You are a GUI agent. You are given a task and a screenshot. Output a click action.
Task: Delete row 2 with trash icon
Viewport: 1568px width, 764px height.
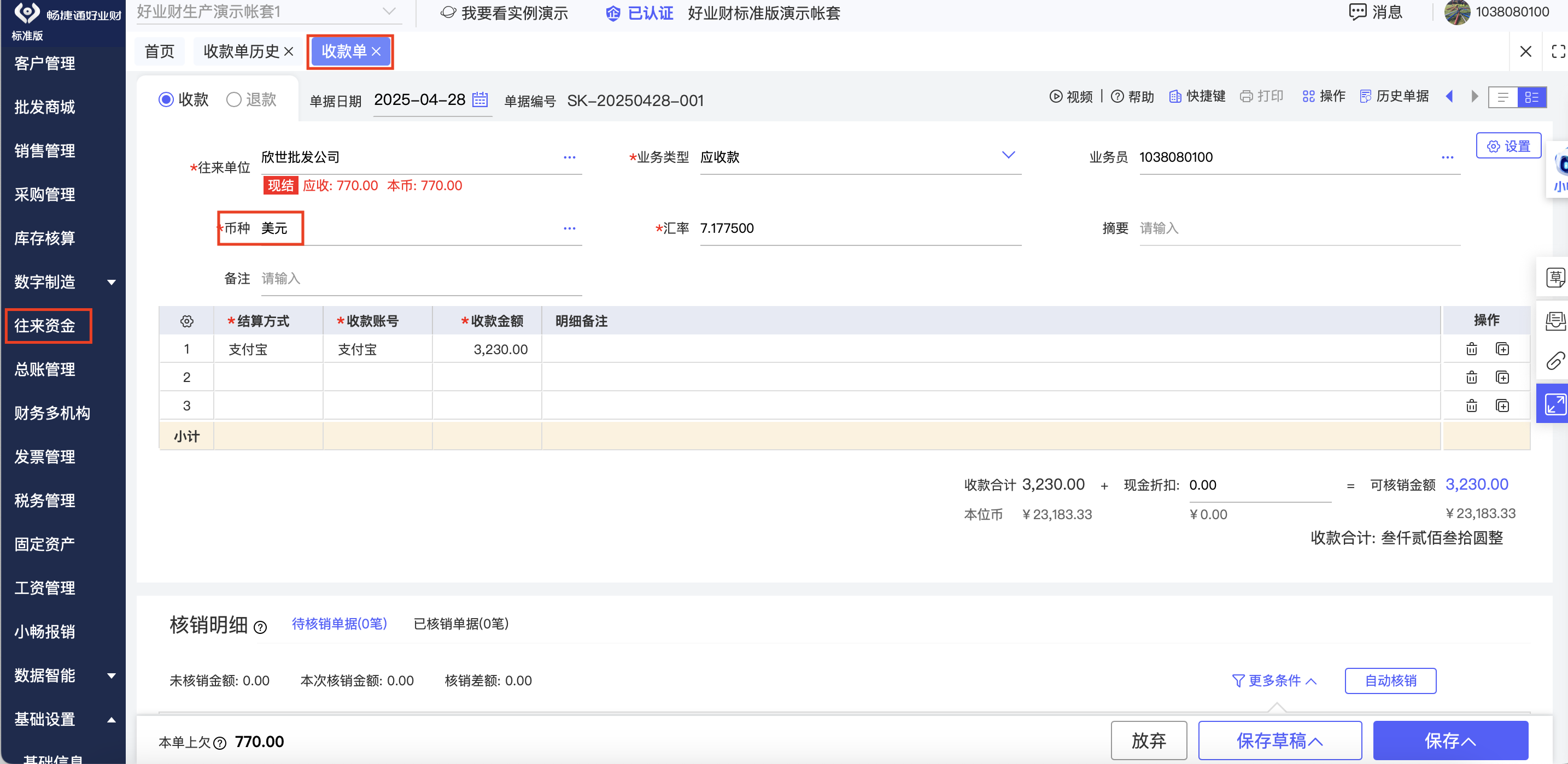1471,377
